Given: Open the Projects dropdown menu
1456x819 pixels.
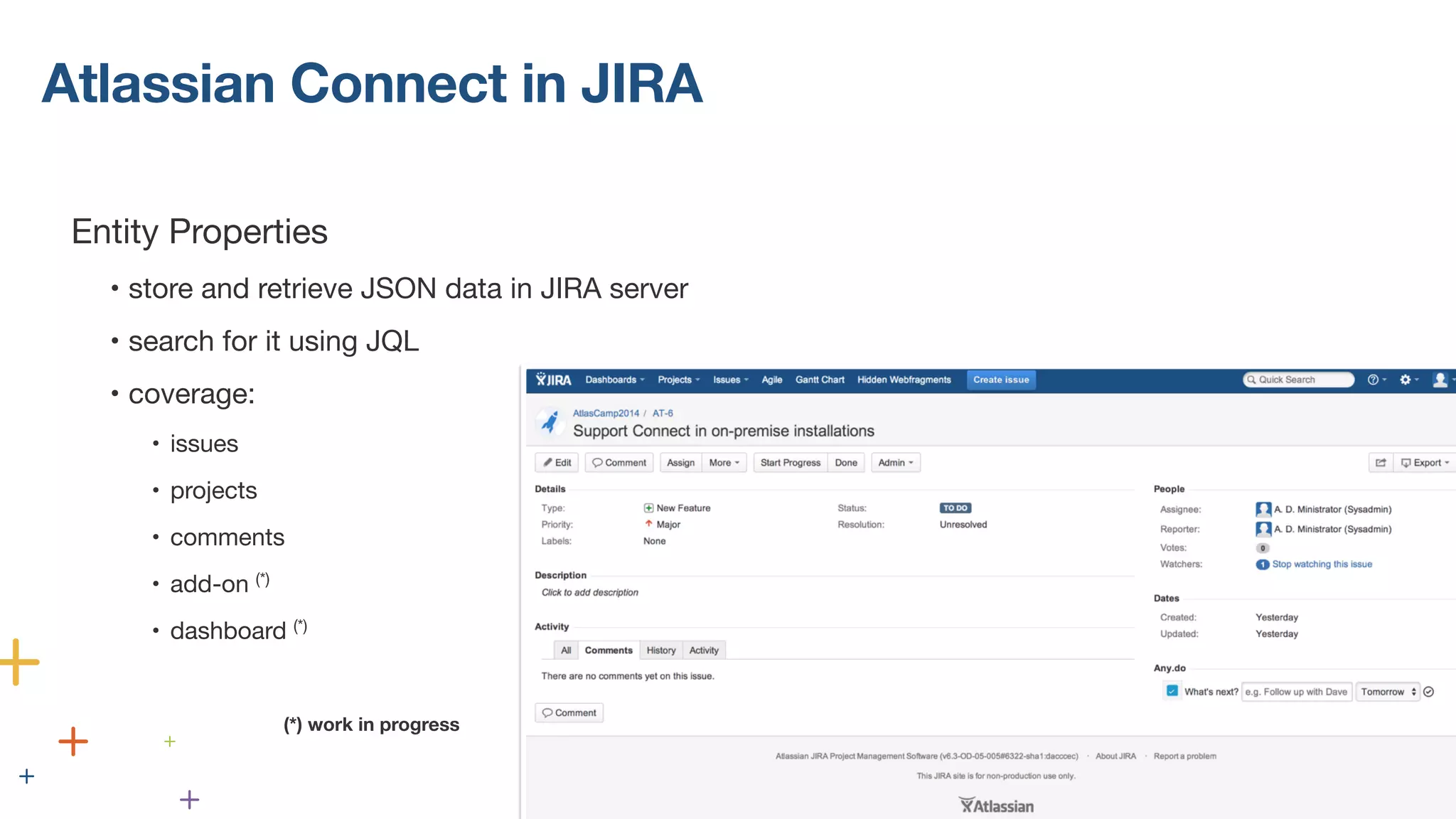Looking at the screenshot, I should tap(679, 380).
